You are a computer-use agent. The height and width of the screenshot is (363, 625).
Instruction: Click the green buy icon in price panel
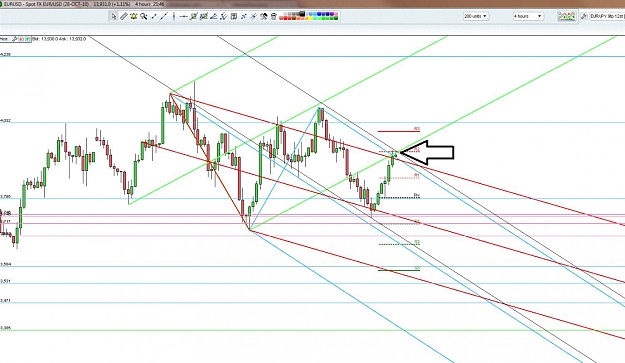click(x=28, y=39)
